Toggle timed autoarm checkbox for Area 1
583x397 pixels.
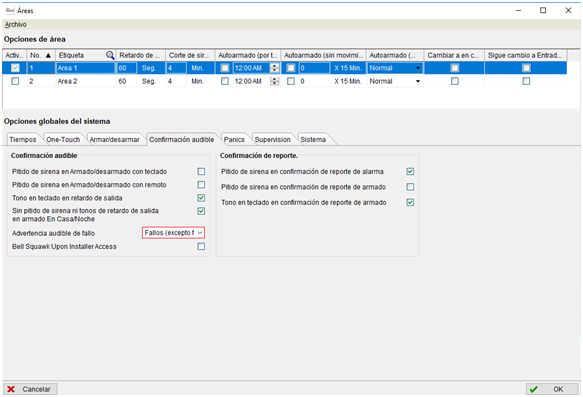225,68
